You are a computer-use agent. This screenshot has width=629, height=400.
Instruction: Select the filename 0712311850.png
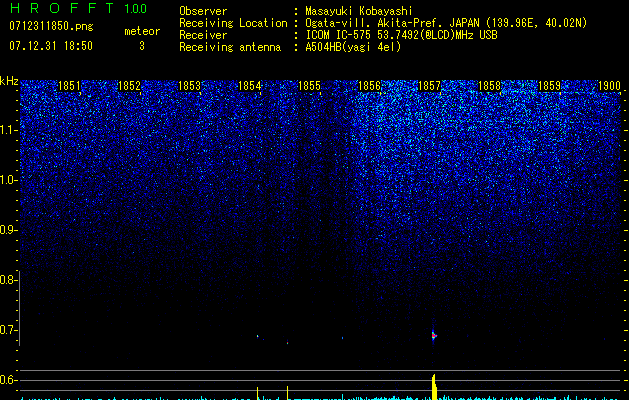tap(51, 26)
